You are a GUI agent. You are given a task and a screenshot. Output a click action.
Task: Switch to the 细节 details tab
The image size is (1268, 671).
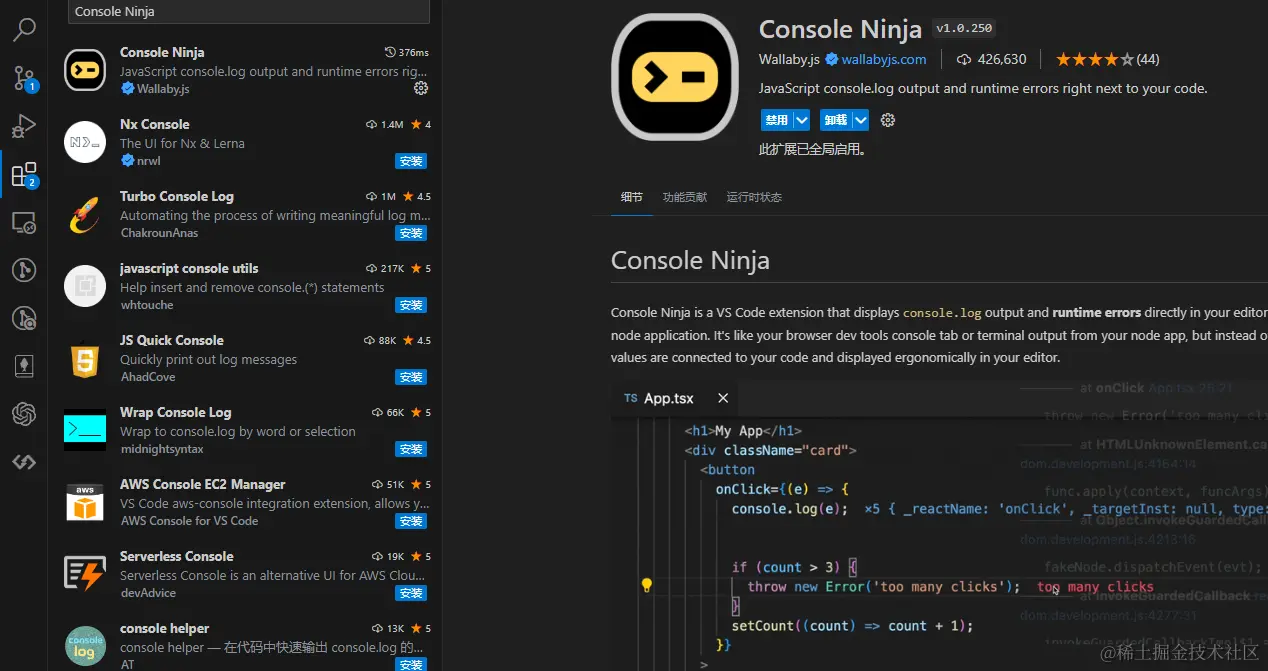click(632, 197)
